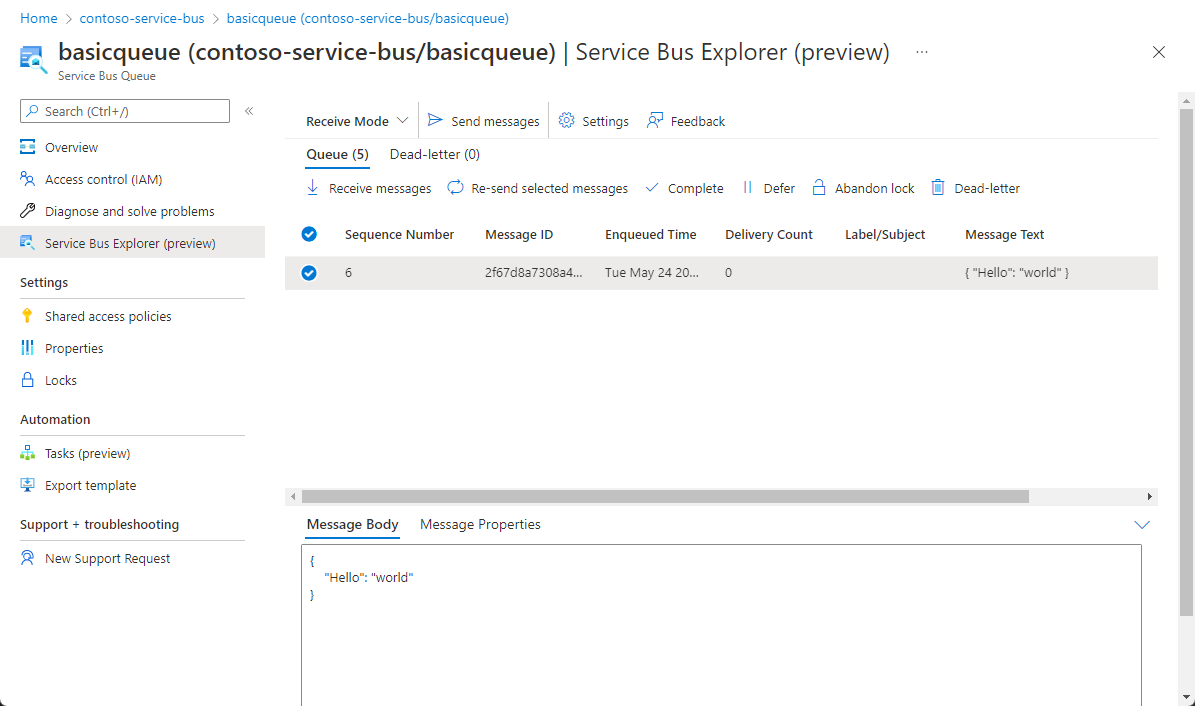Click the Service Bus Explorer sidebar icon
Screen dimensions: 1195x706
[x=27, y=242]
